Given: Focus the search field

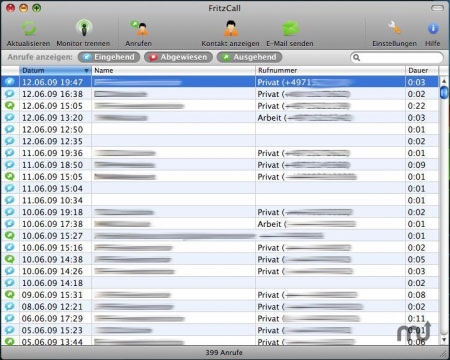Looking at the screenshot, I should pyautogui.click(x=397, y=57).
